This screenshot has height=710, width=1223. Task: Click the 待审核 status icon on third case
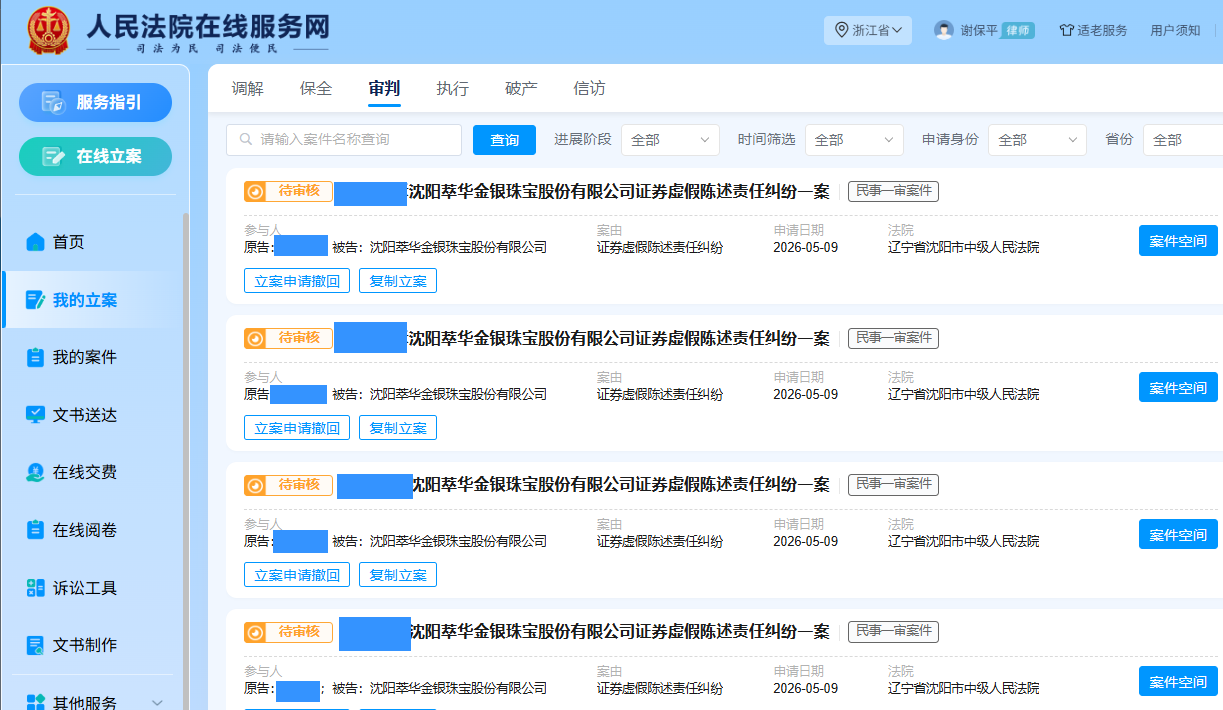tap(256, 486)
